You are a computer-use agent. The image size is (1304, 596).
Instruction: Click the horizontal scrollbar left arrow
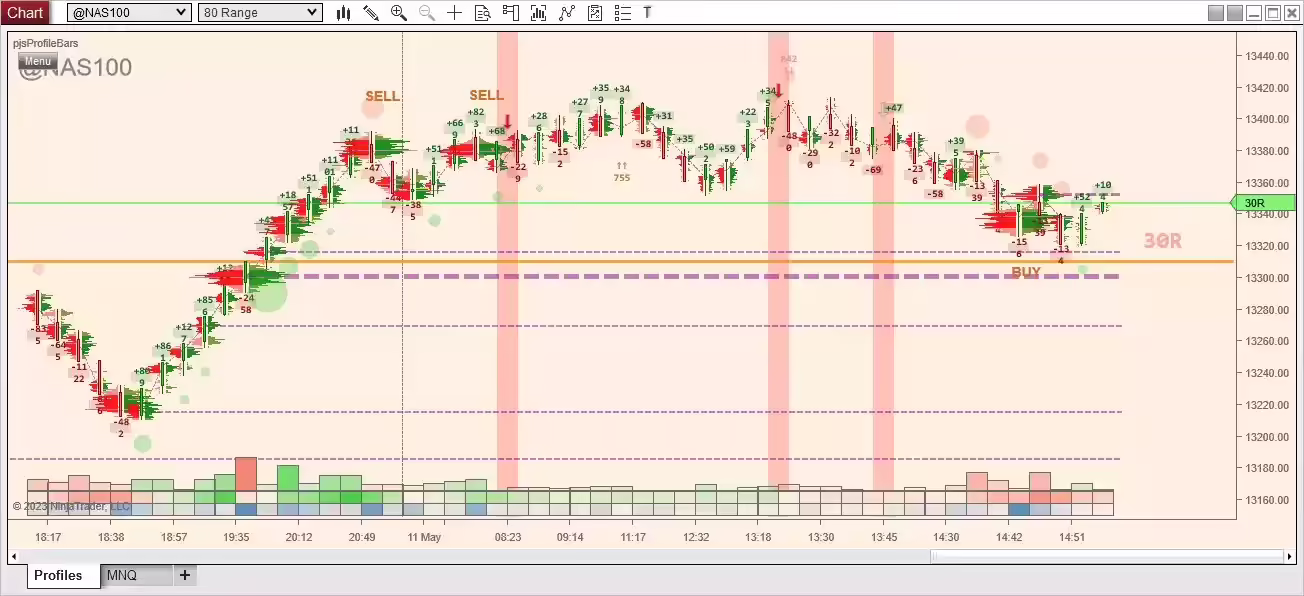(x=15, y=556)
